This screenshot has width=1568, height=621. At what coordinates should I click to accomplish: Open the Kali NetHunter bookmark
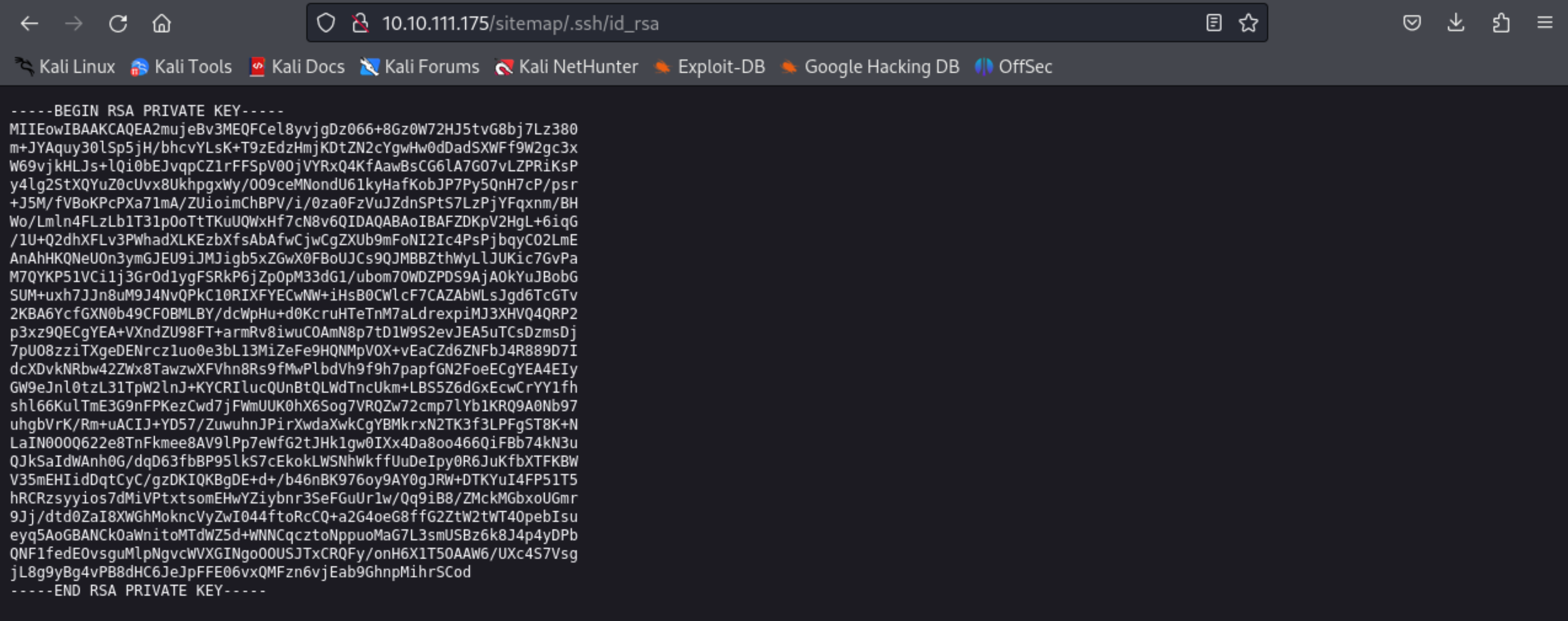pyautogui.click(x=567, y=66)
